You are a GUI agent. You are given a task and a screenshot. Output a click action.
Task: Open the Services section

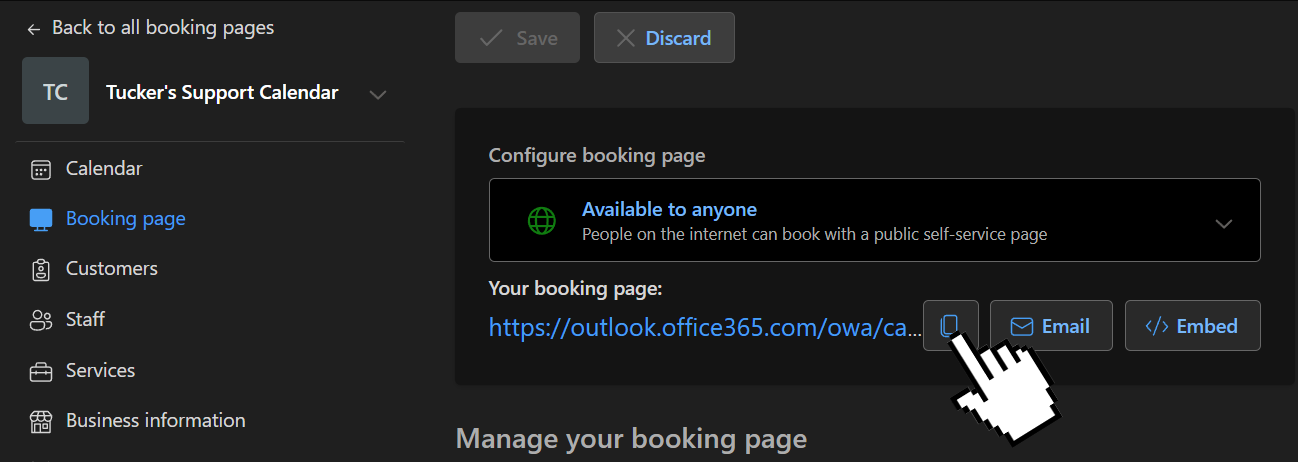[100, 370]
